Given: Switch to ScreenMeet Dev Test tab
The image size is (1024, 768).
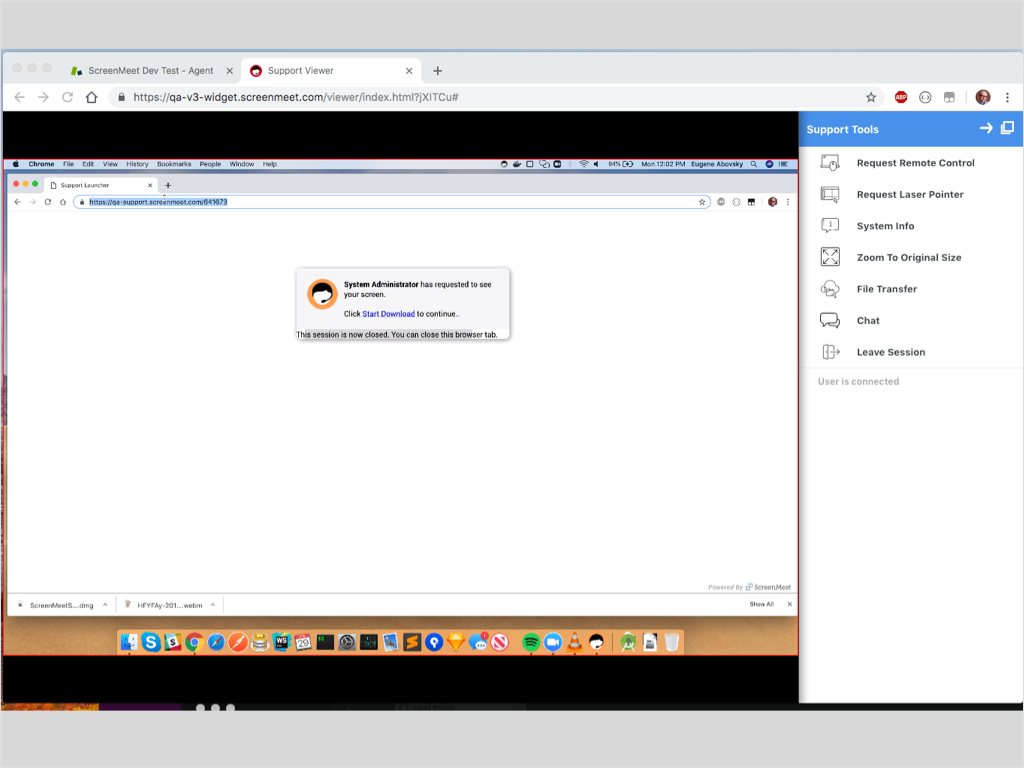Looking at the screenshot, I should [x=150, y=71].
